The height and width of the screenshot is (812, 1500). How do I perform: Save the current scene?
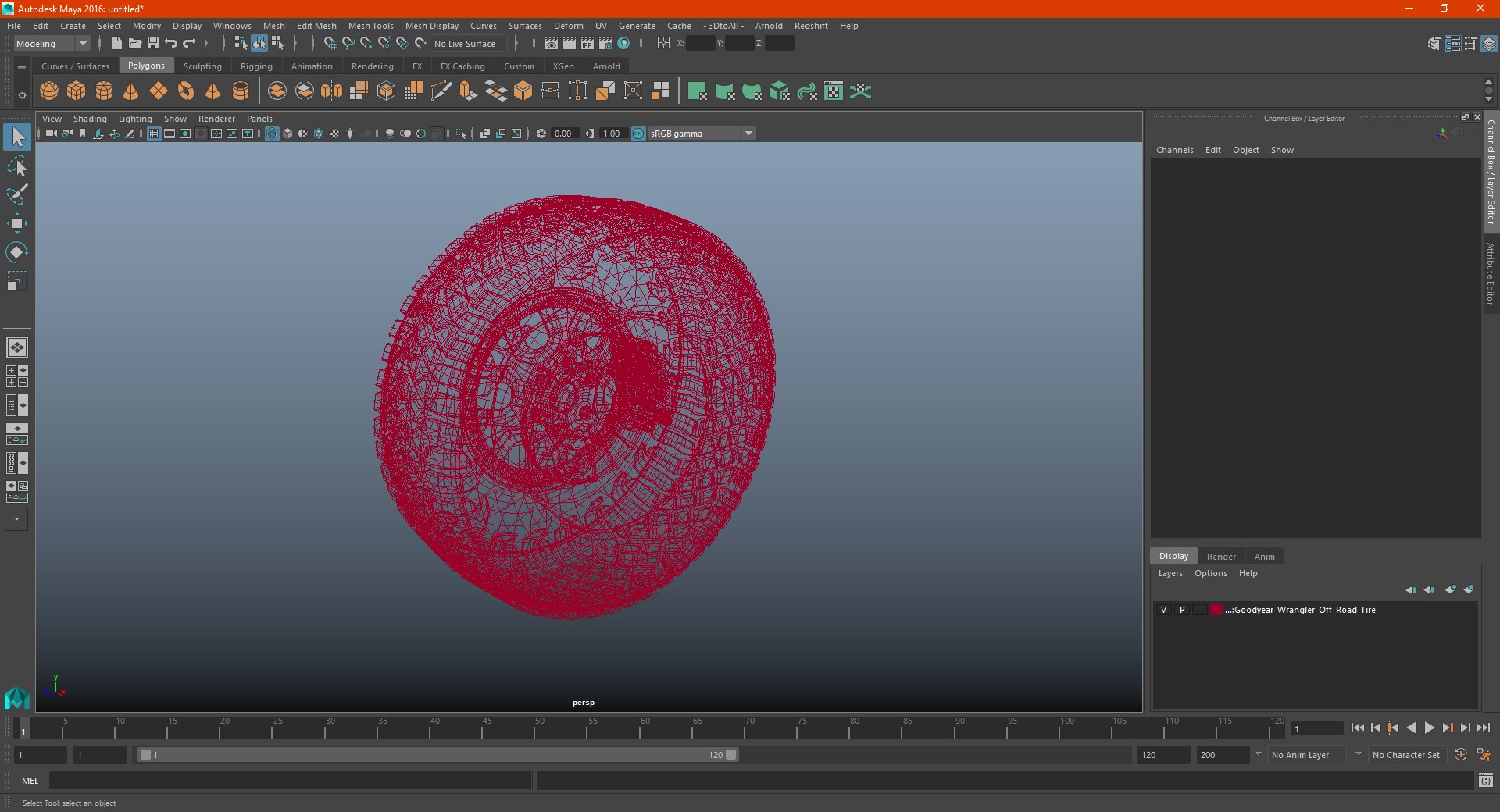click(153, 44)
